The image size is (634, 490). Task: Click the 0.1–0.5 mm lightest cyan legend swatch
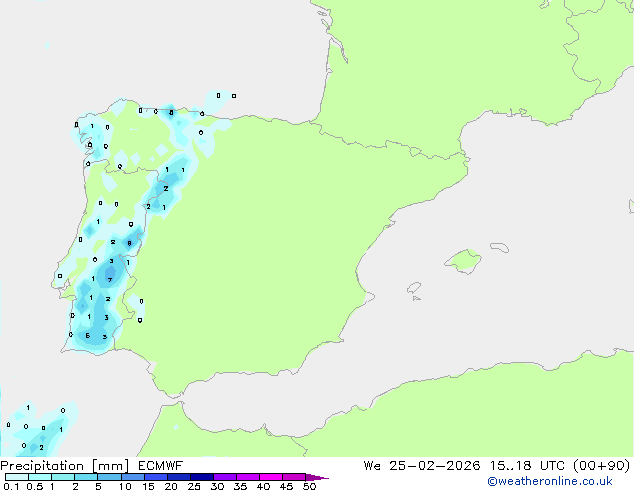pos(17,477)
